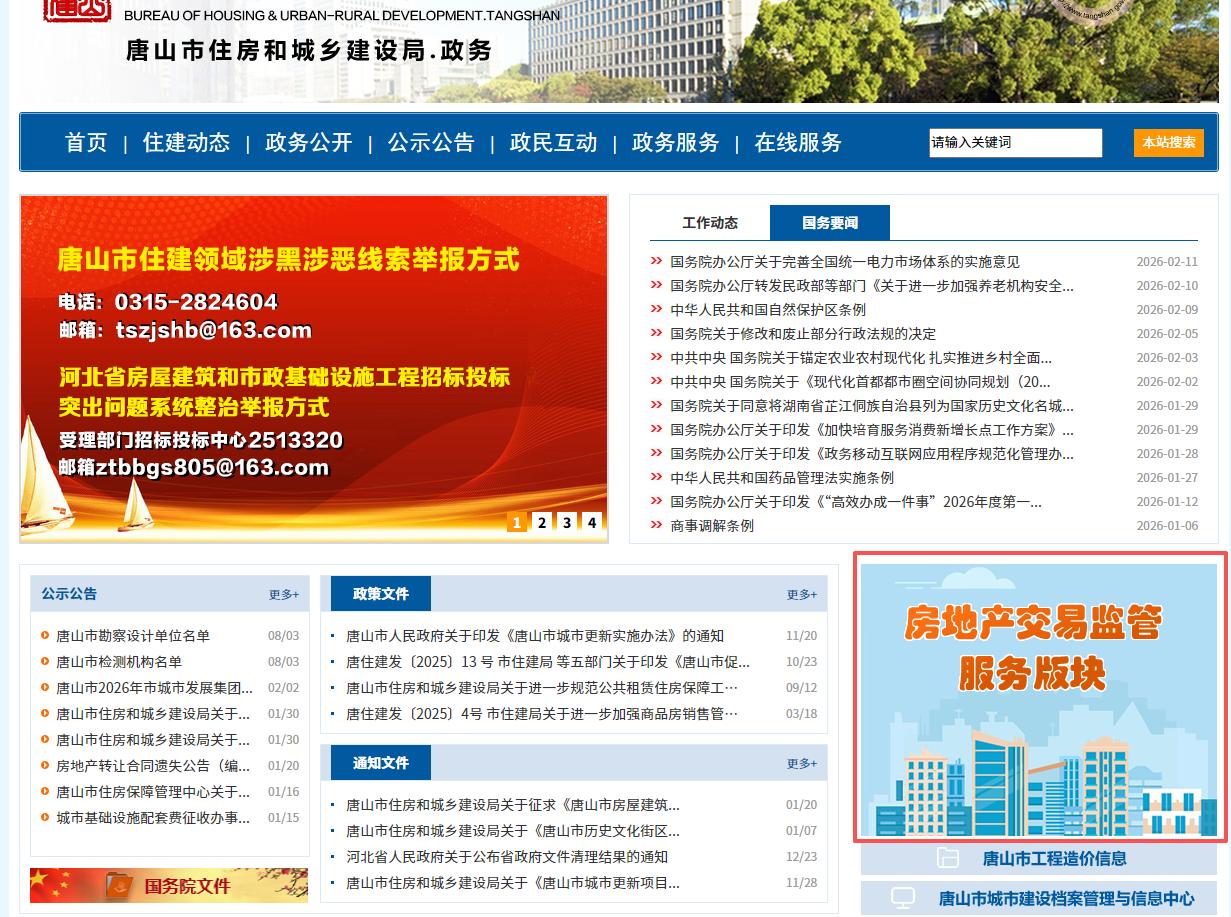Select 首页 in the navigation bar
Viewport: 1231px width, 917px height.
tap(85, 142)
